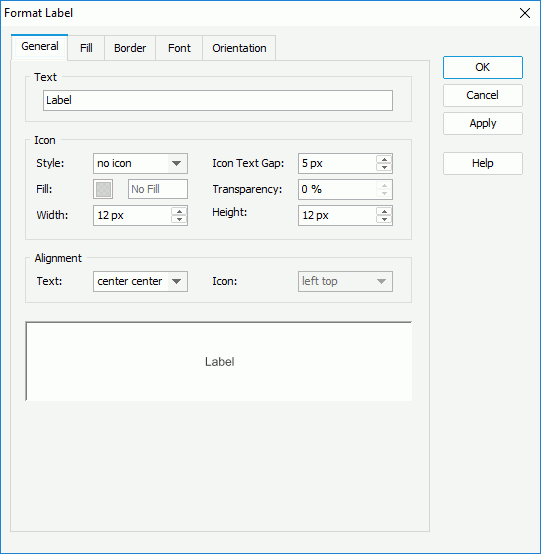Click the Label text input field

(218, 100)
